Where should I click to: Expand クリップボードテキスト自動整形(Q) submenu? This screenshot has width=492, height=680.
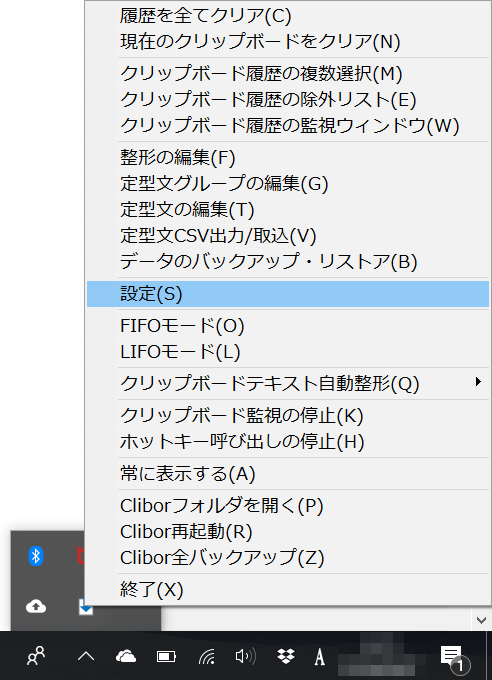click(x=288, y=383)
